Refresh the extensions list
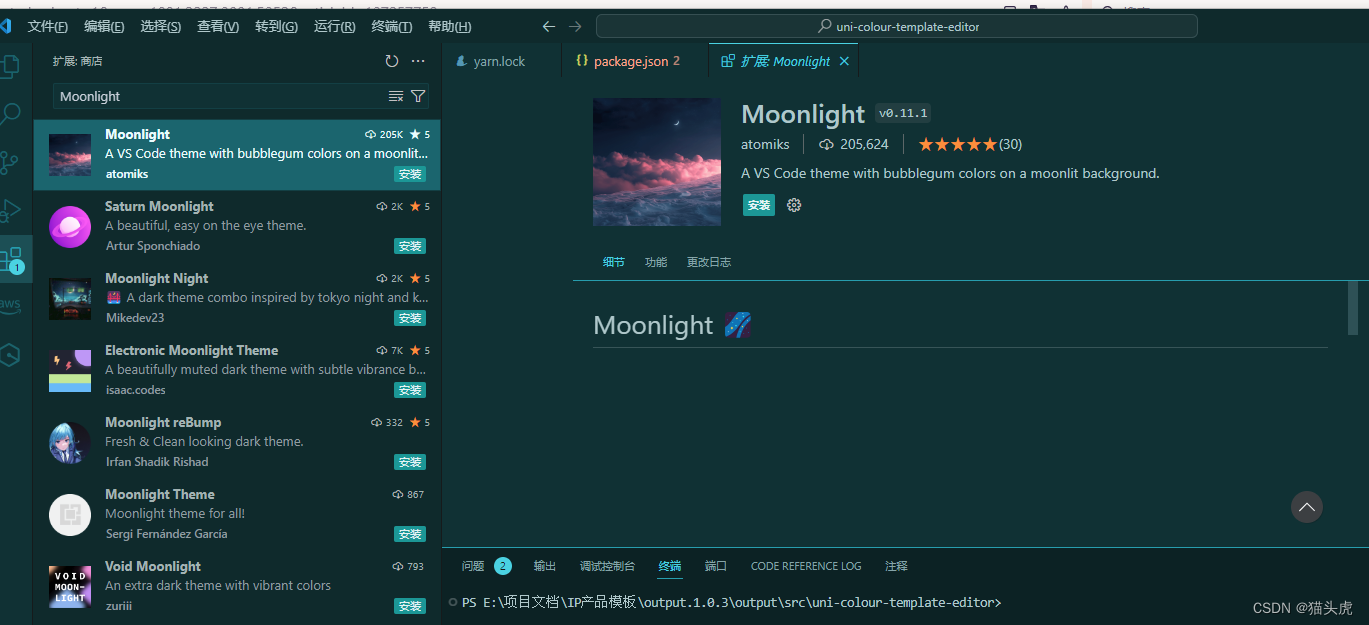Screen dimensions: 1369x625 [x=391, y=60]
